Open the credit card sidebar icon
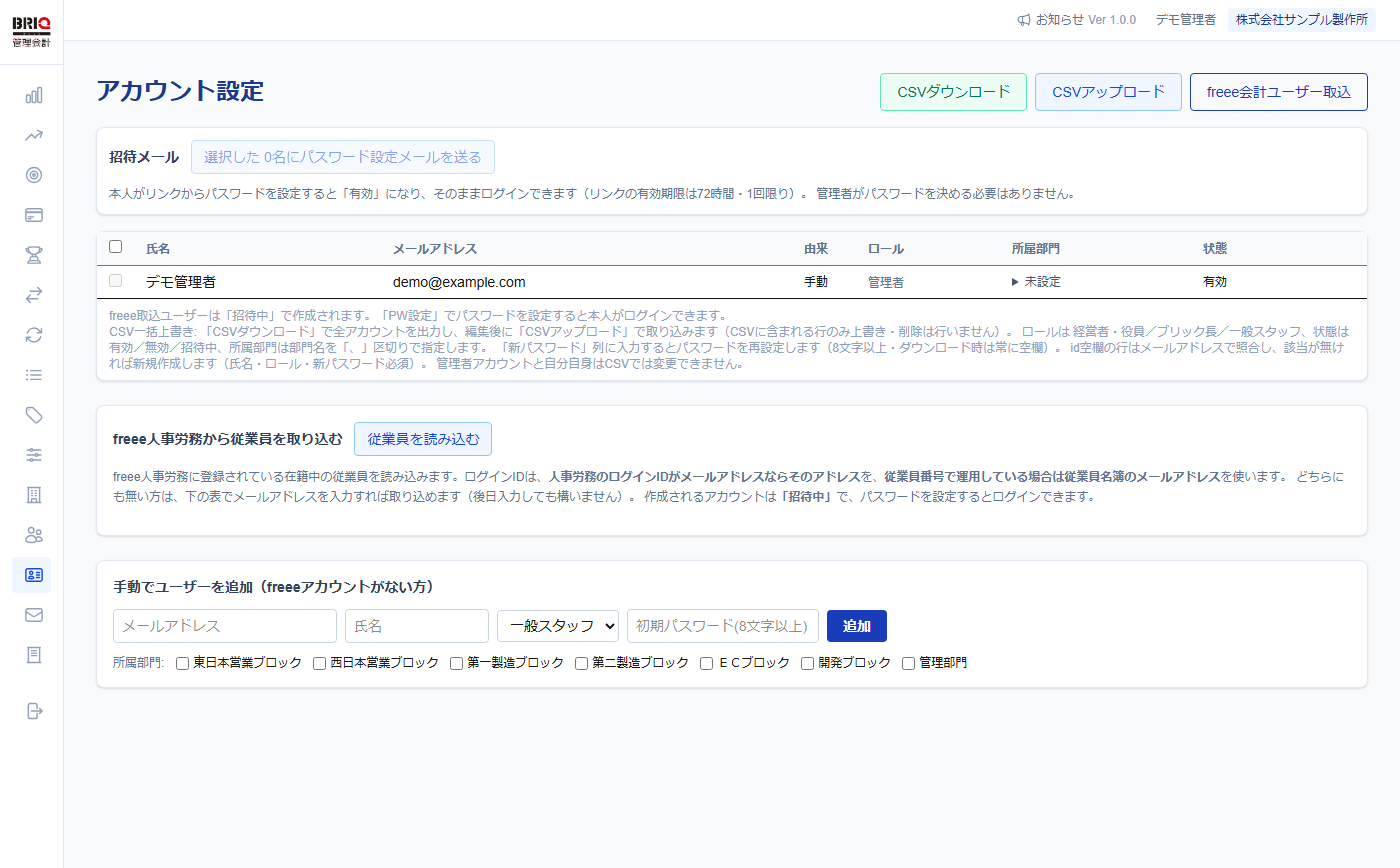Viewport: 1400px width, 868px height. point(34,215)
